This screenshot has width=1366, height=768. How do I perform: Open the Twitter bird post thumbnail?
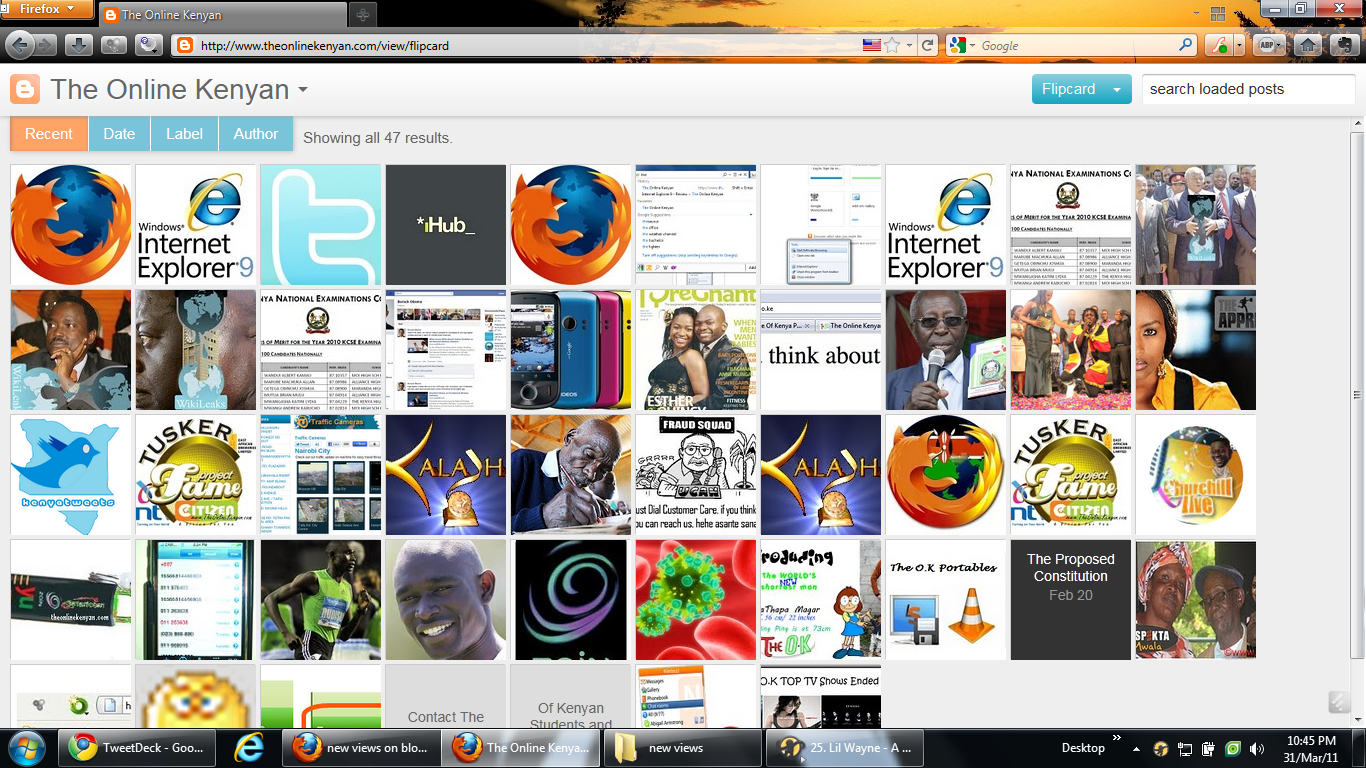pyautogui.click(x=321, y=225)
